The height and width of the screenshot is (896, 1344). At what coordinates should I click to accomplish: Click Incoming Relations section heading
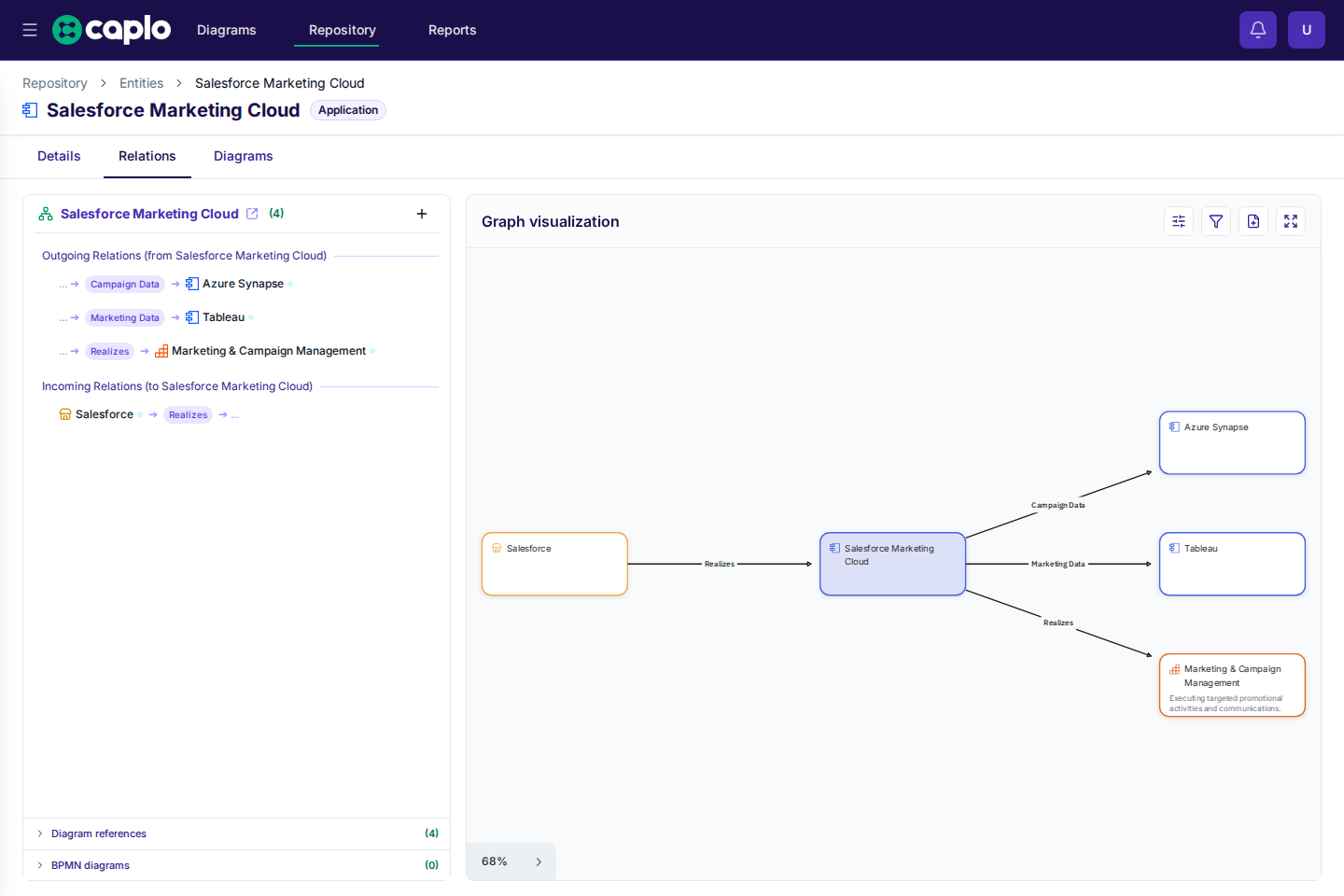[x=177, y=386]
